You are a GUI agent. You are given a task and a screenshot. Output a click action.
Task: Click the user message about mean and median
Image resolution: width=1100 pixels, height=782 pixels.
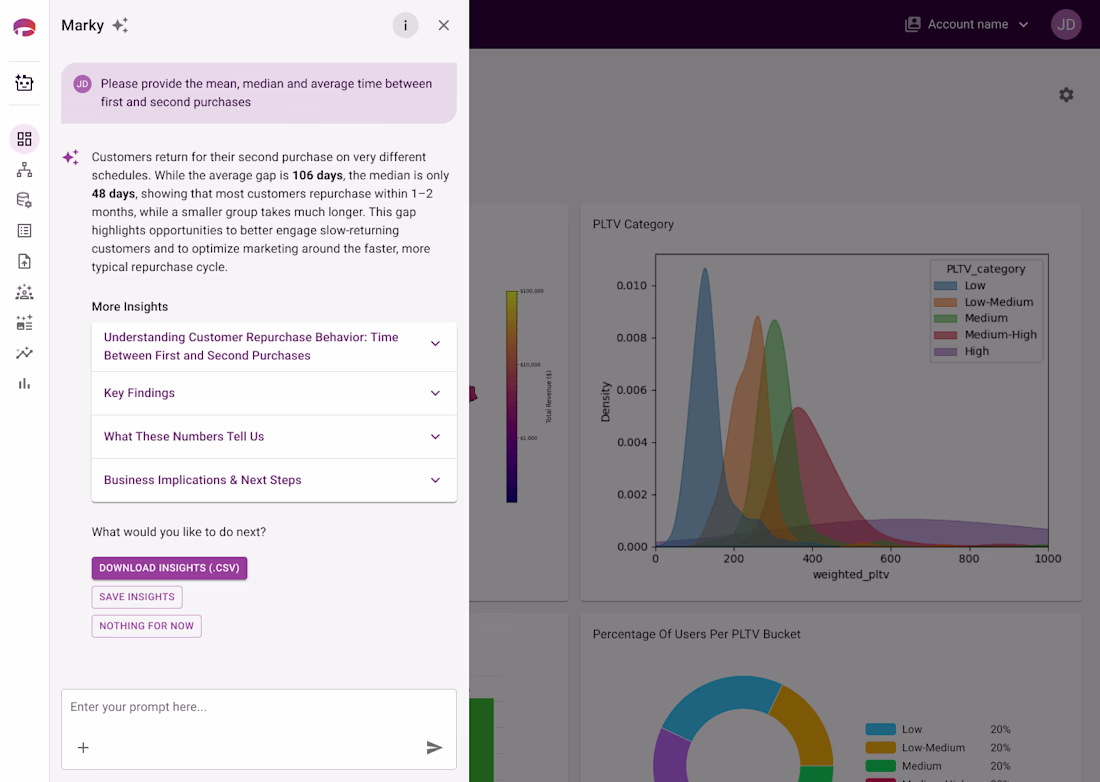pos(258,93)
